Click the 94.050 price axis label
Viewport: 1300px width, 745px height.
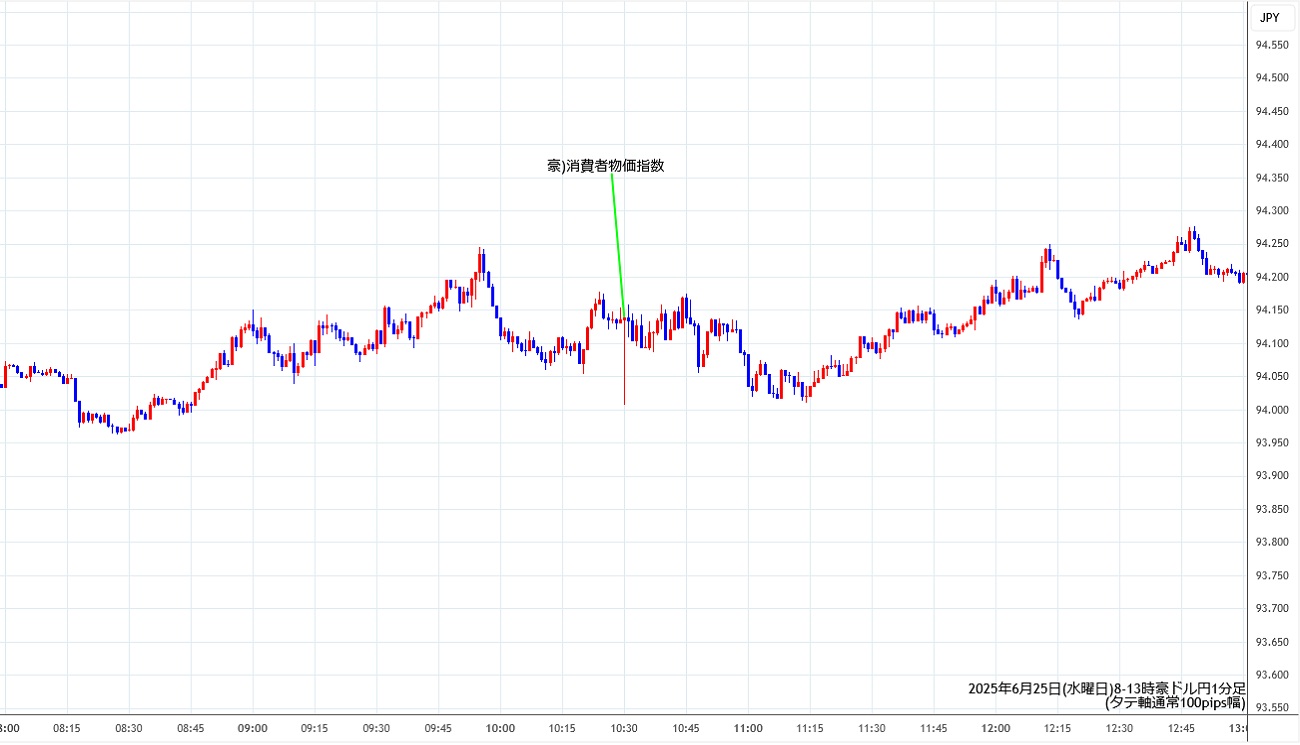coord(1272,376)
